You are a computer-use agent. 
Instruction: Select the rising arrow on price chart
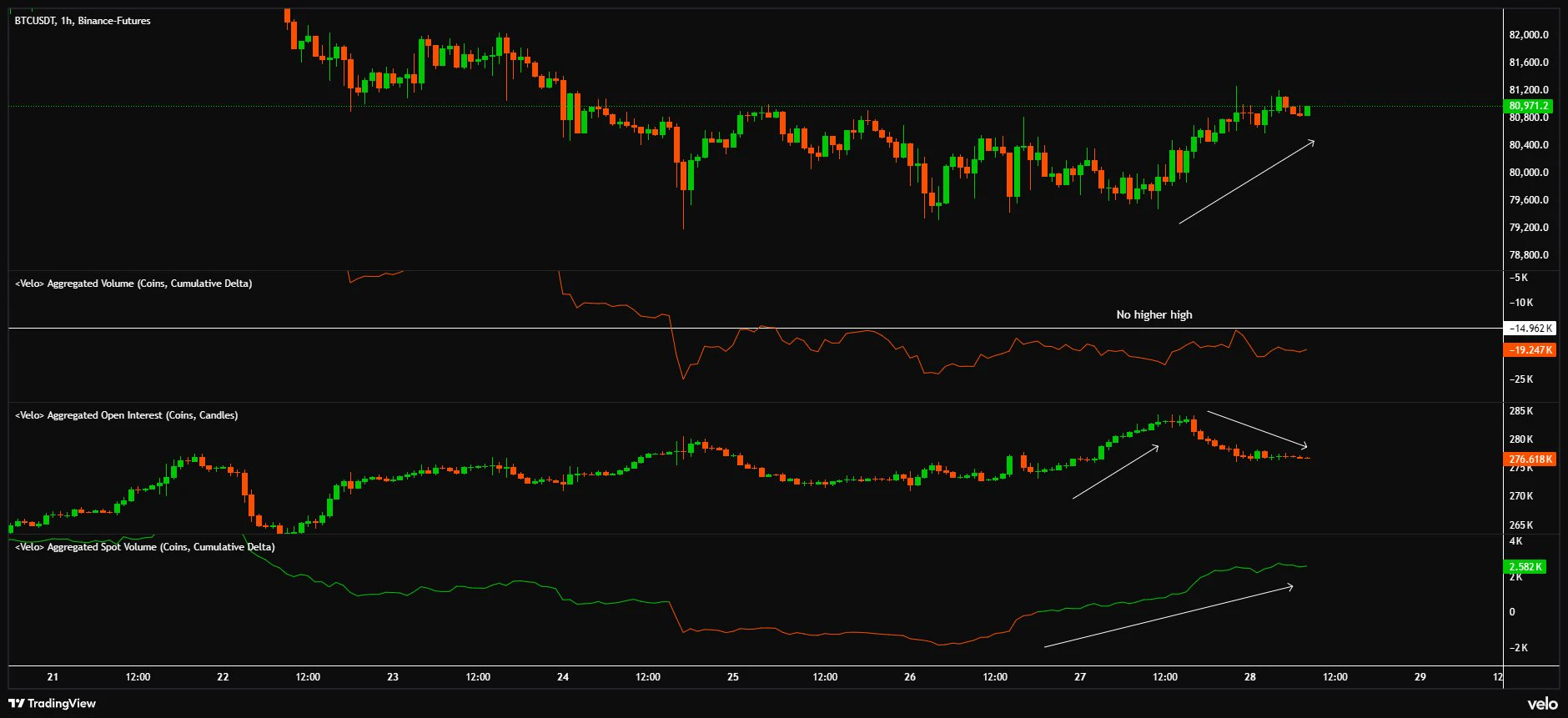[1246, 182]
